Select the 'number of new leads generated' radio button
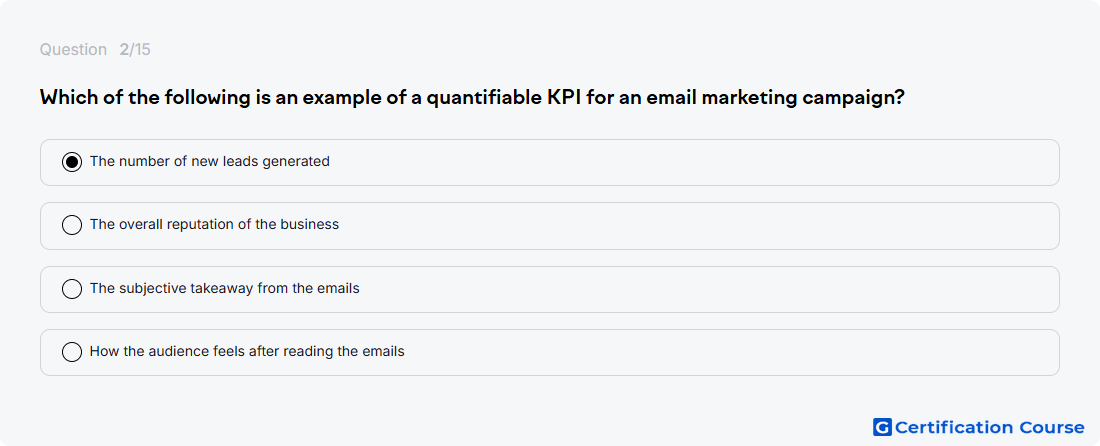The width and height of the screenshot is (1100, 446). (72, 162)
